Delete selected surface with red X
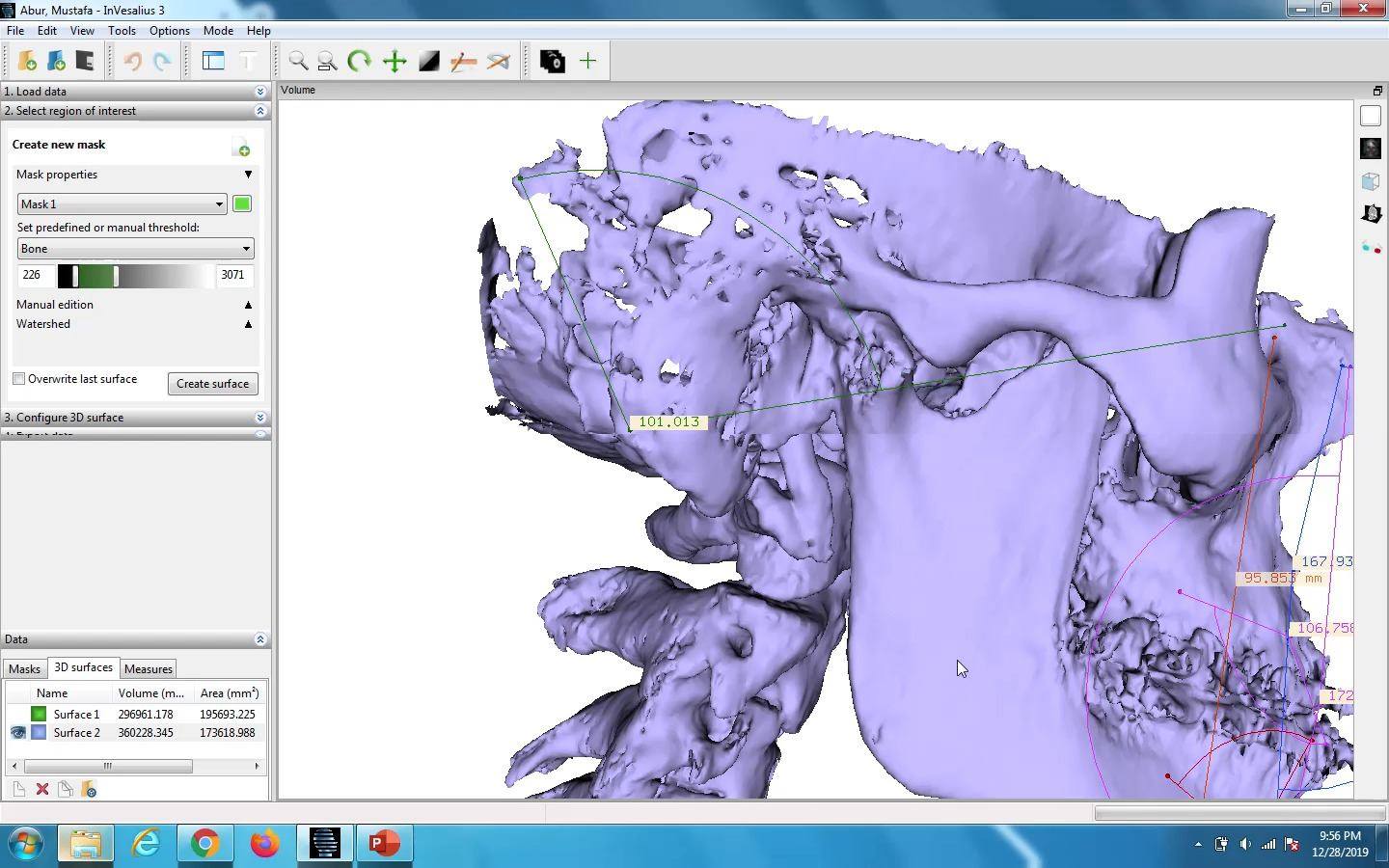The height and width of the screenshot is (868, 1389). pos(42,790)
